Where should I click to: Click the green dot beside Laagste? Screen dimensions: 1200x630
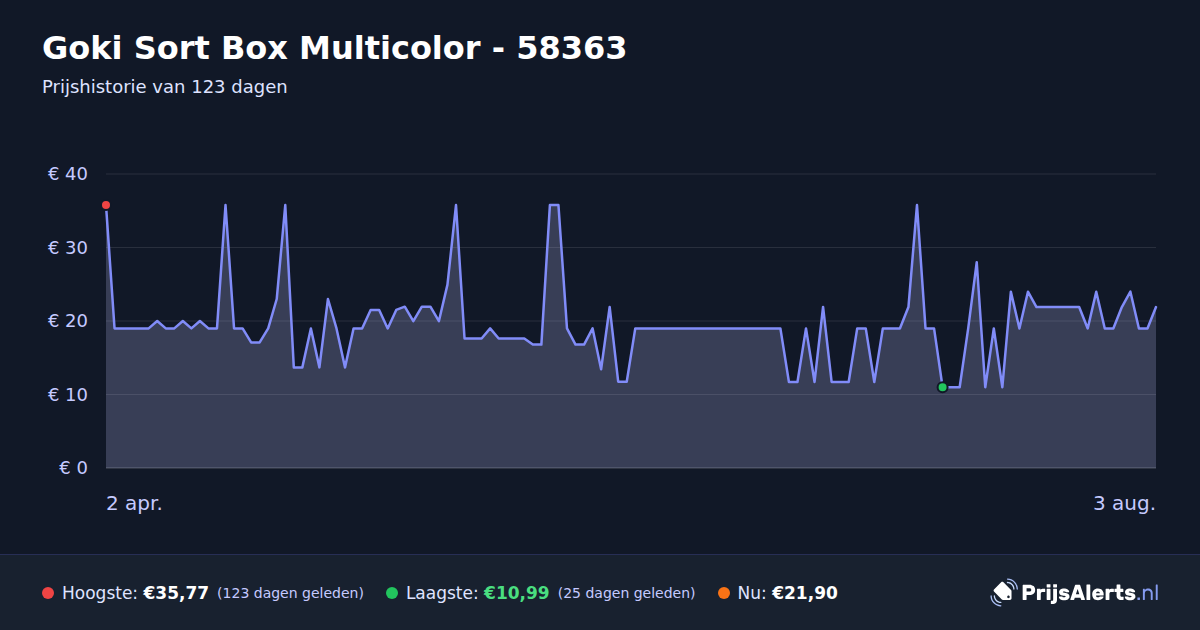[x=392, y=593]
